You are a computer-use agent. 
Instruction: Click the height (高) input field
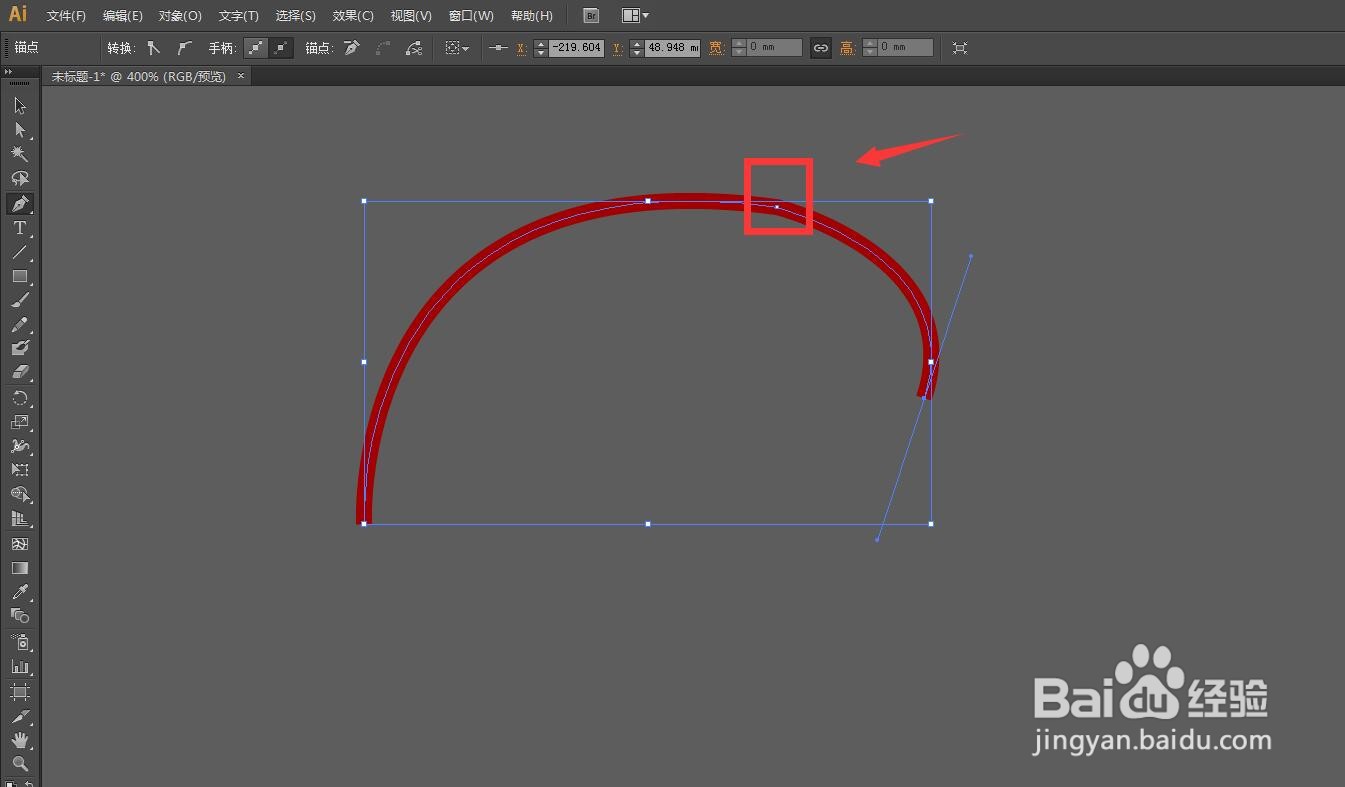pos(906,48)
